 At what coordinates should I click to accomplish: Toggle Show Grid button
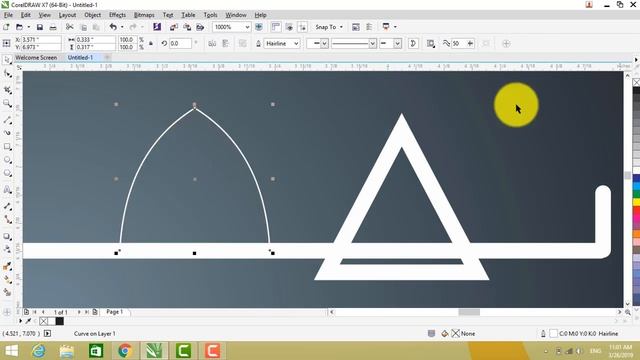(x=289, y=27)
